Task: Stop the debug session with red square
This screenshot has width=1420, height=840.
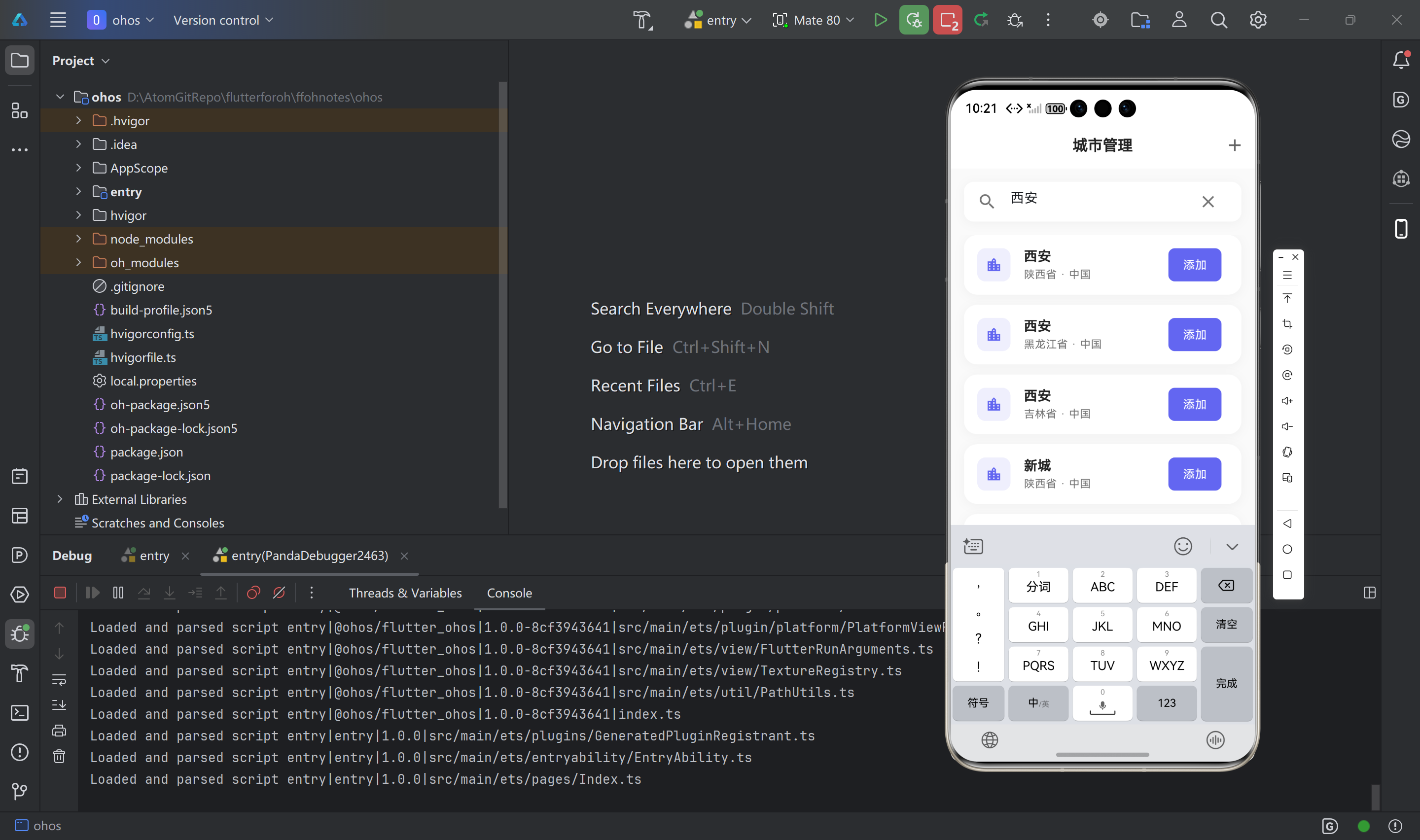Action: (x=60, y=593)
